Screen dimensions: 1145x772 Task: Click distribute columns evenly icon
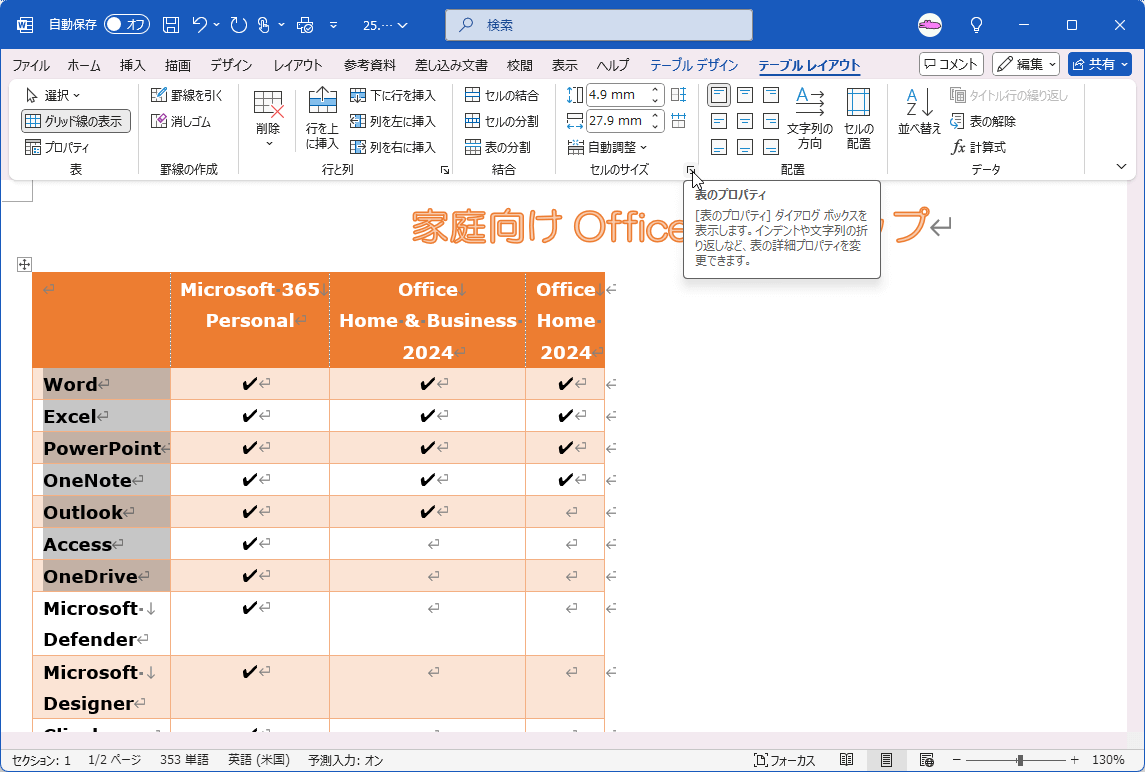[678, 121]
